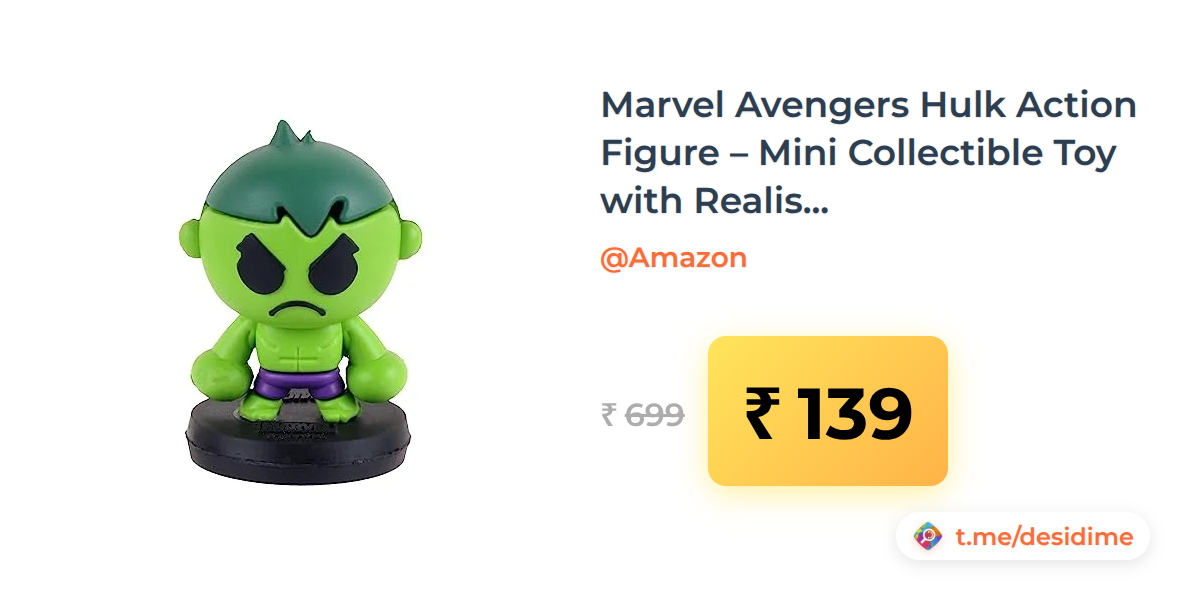Click the white pill containing the DesiDime link
Viewport: 1200px width, 600px height.
(x=1023, y=537)
